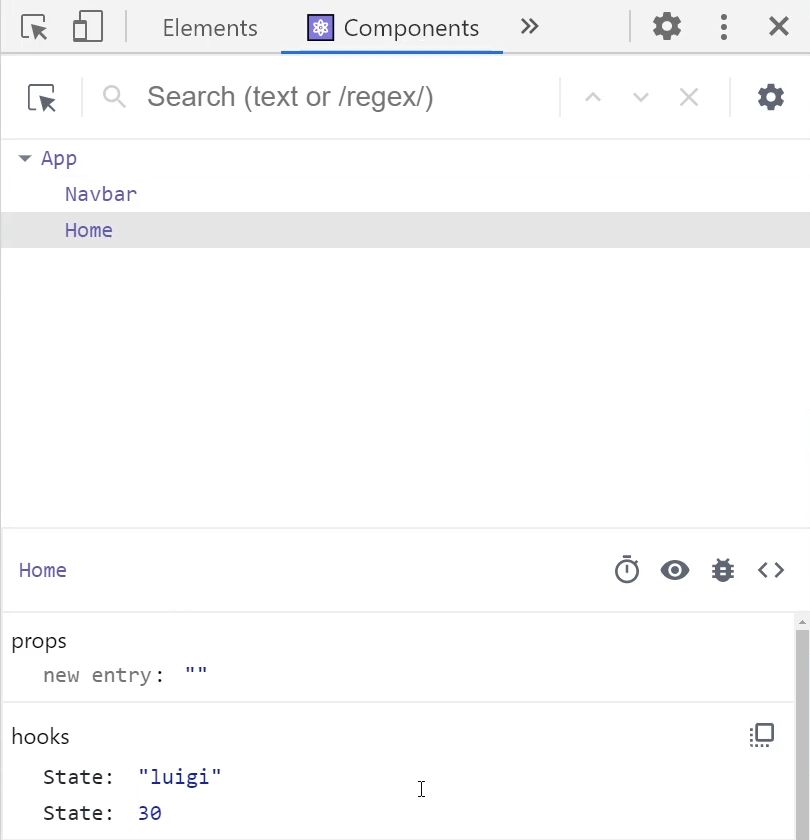
Task: Select App in the component tree
Action: coord(59,159)
